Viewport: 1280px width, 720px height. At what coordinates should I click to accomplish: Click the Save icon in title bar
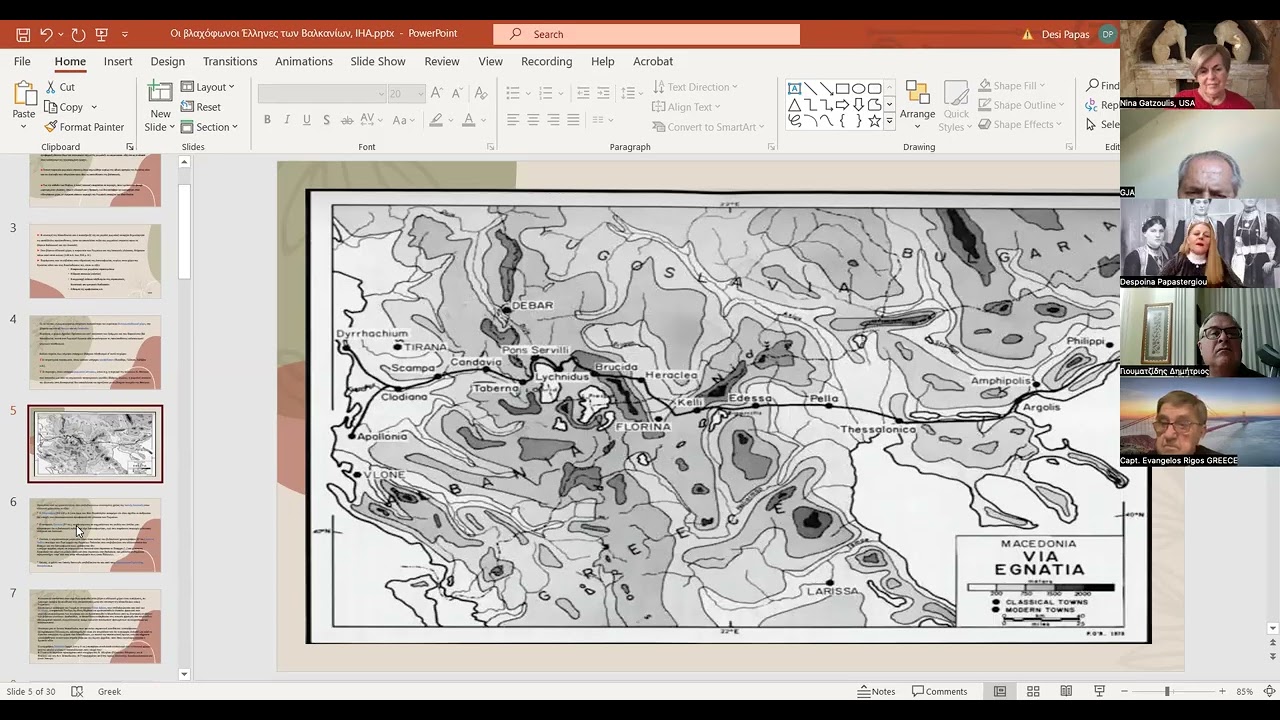click(x=23, y=34)
